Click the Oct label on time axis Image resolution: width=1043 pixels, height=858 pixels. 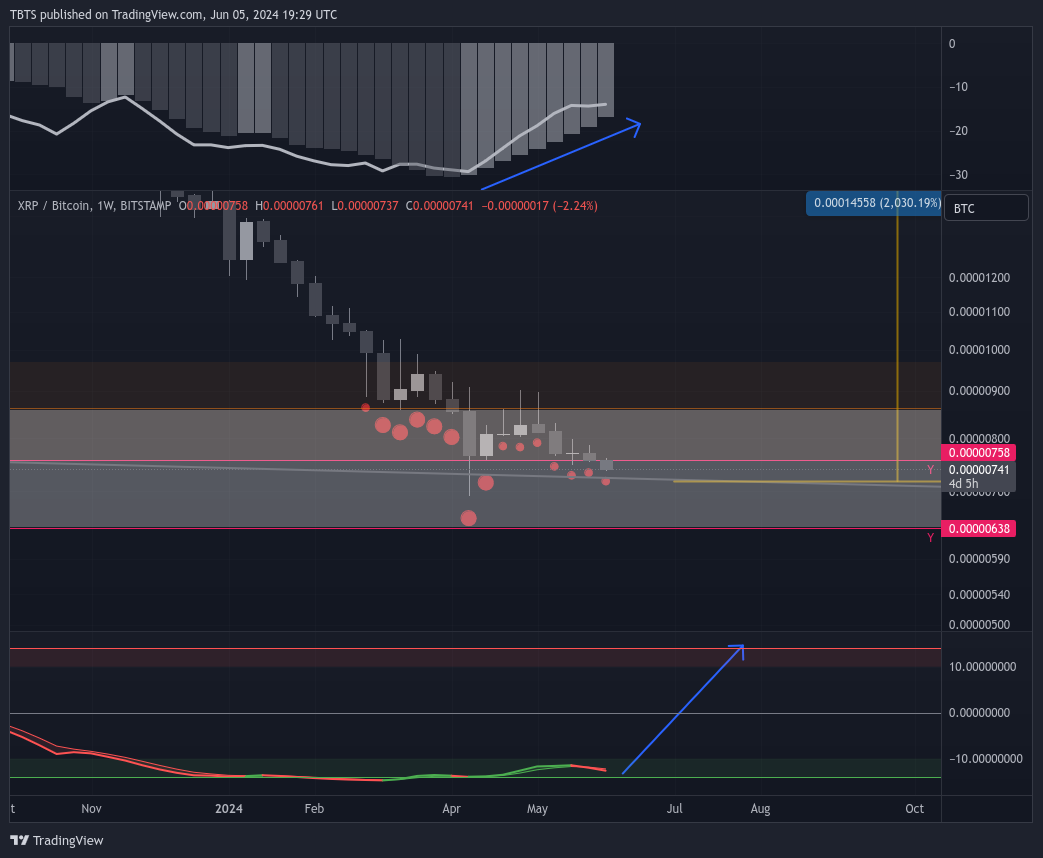click(x=915, y=809)
